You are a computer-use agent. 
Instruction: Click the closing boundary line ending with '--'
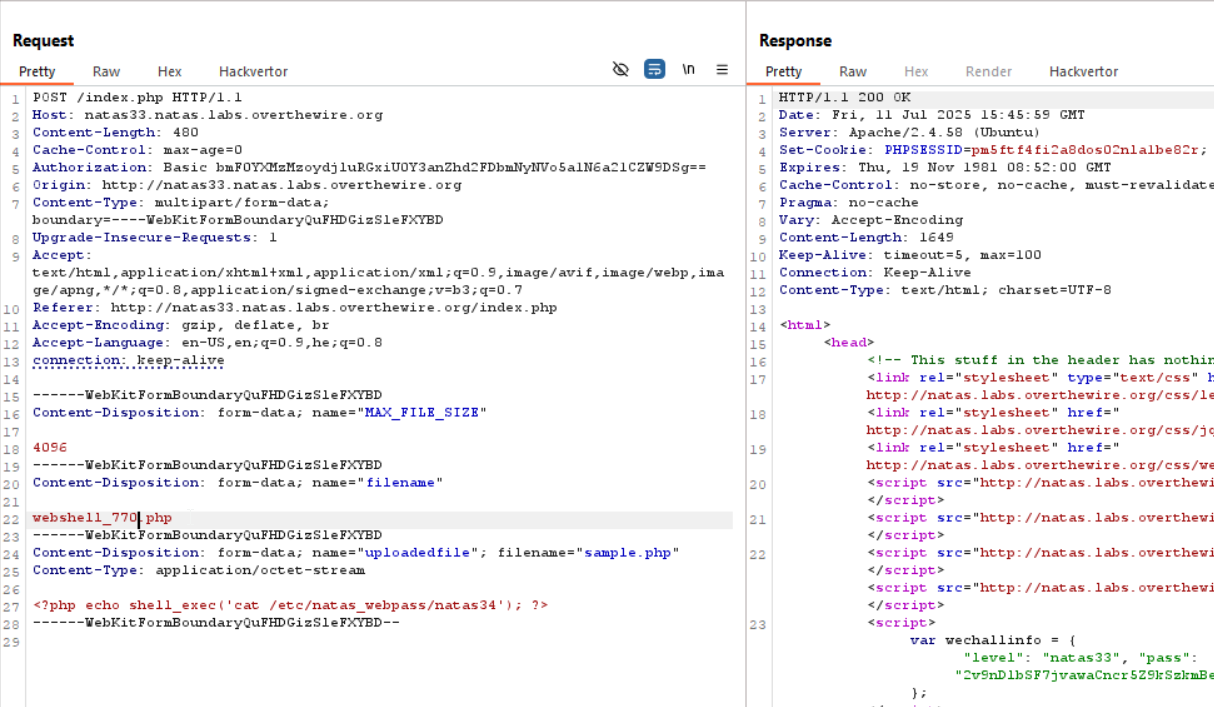(x=216, y=622)
